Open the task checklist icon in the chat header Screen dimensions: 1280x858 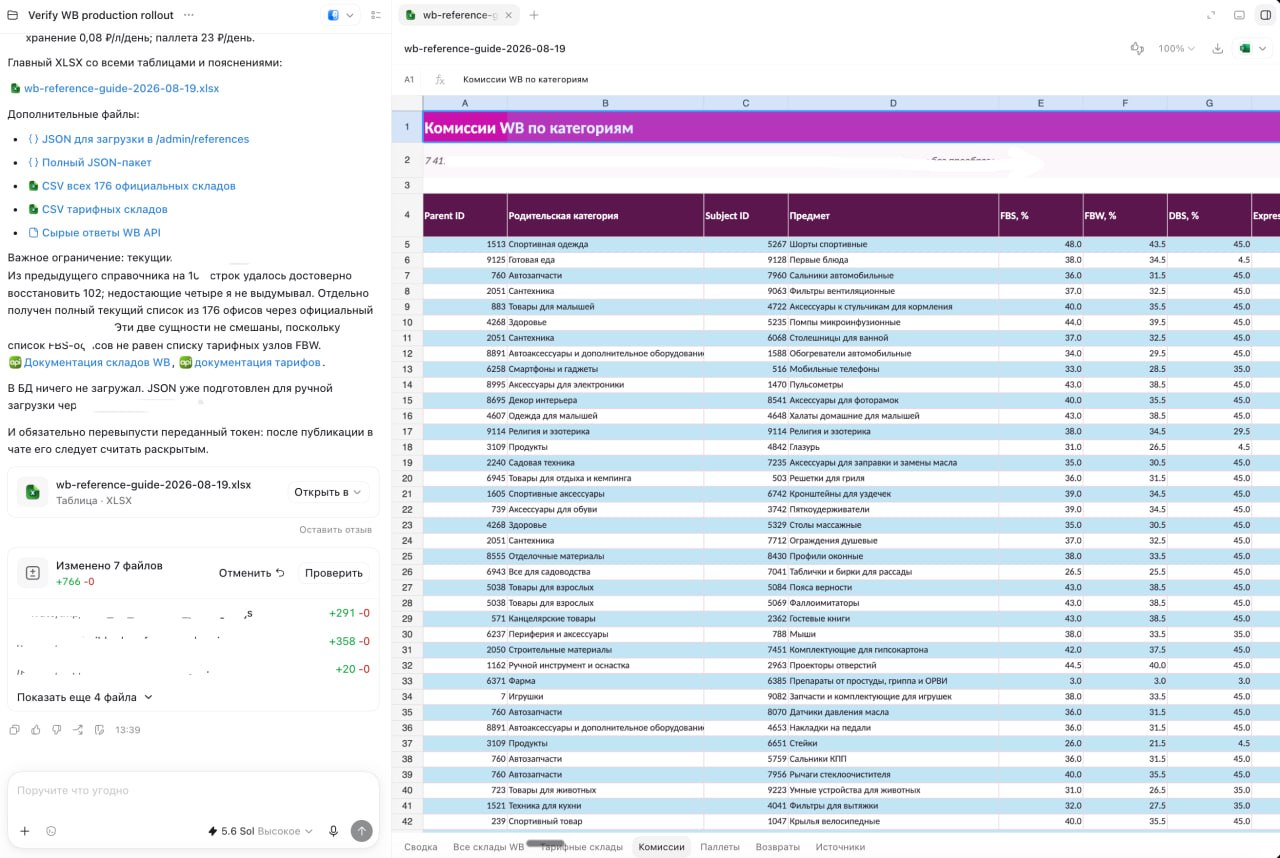click(x=375, y=15)
